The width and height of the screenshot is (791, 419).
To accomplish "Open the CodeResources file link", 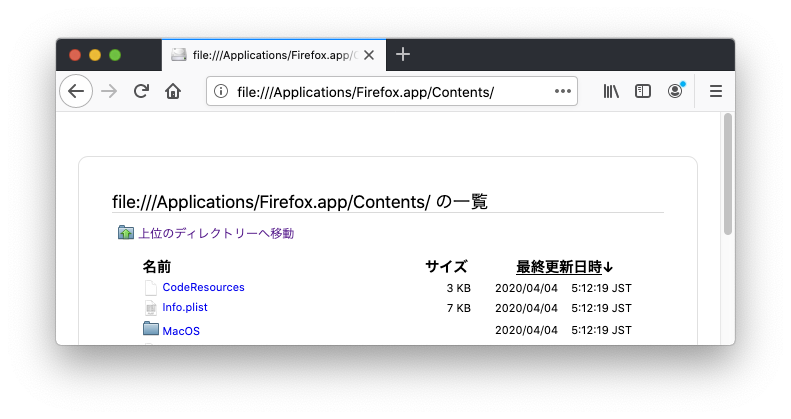I will [203, 288].
